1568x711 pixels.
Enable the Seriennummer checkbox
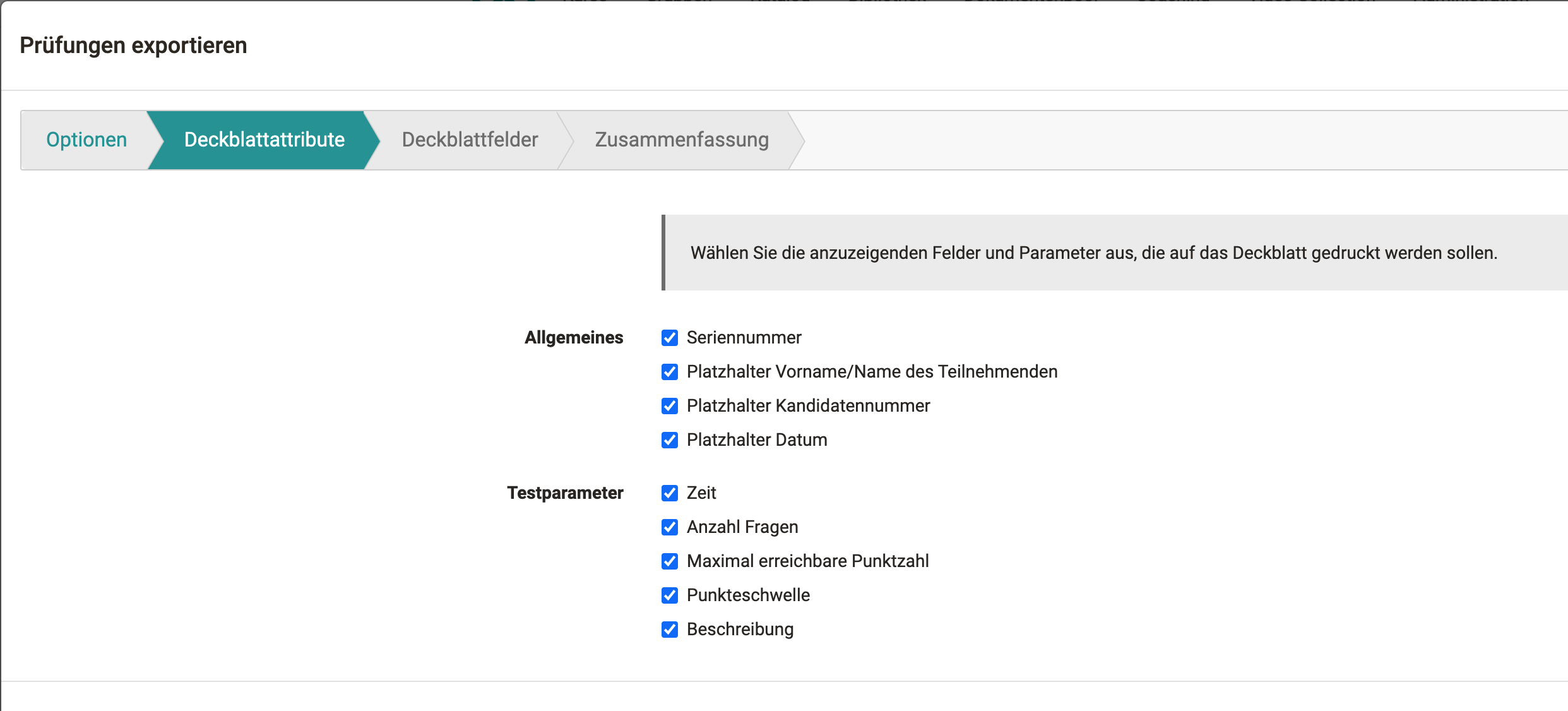pos(669,338)
